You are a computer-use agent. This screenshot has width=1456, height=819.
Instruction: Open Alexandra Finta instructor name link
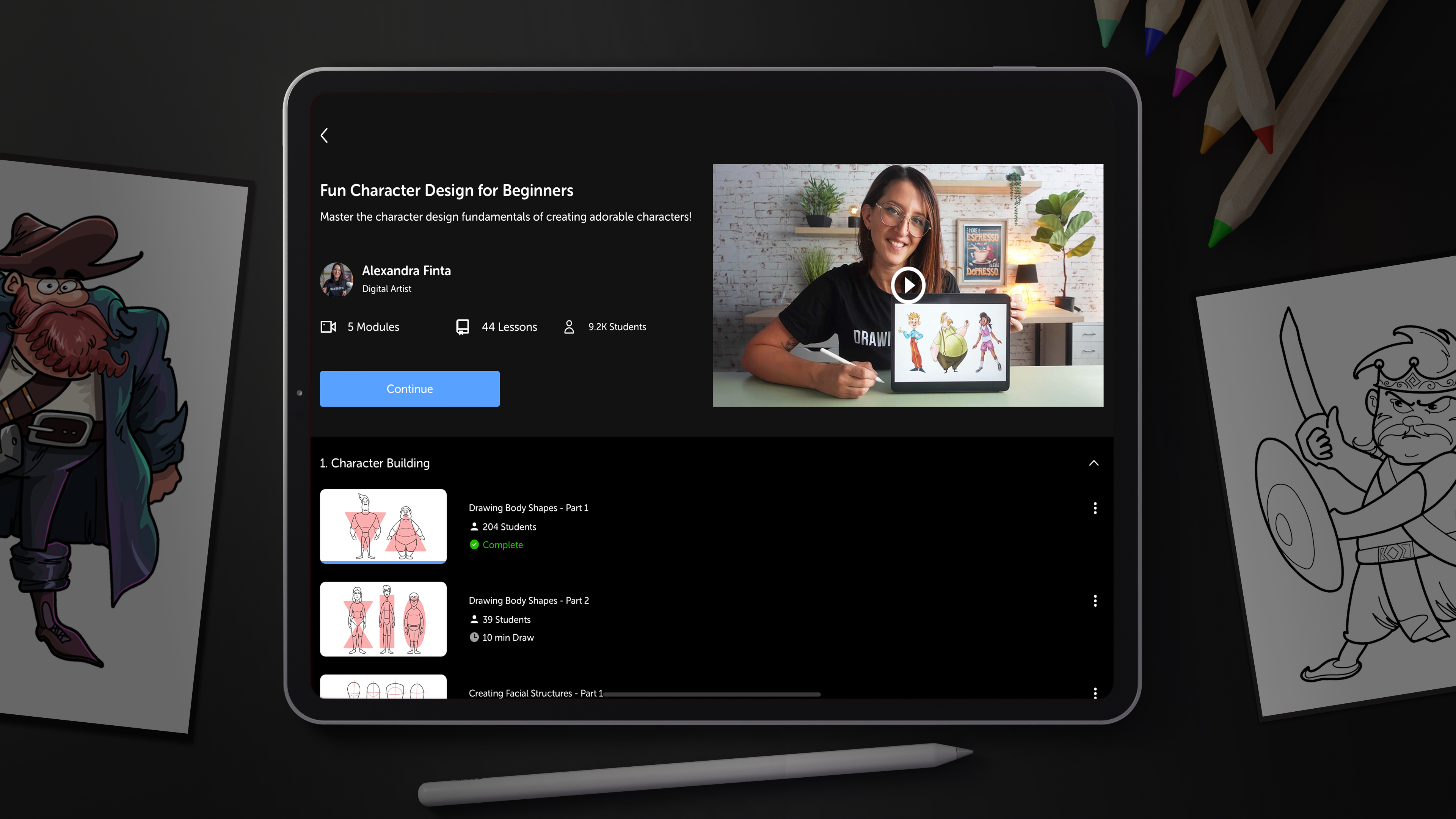[406, 271]
